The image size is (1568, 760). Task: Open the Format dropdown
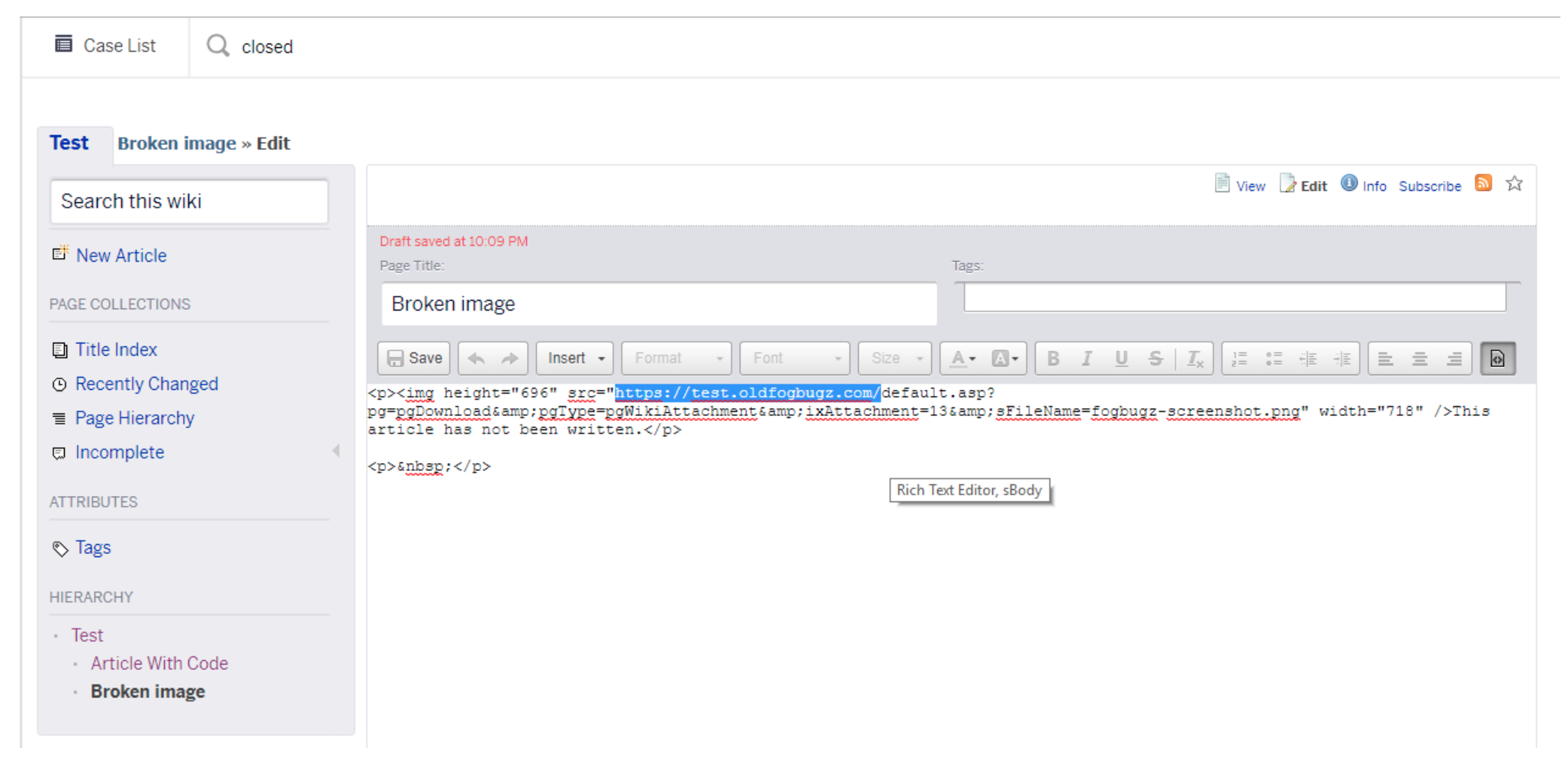pyautogui.click(x=676, y=359)
